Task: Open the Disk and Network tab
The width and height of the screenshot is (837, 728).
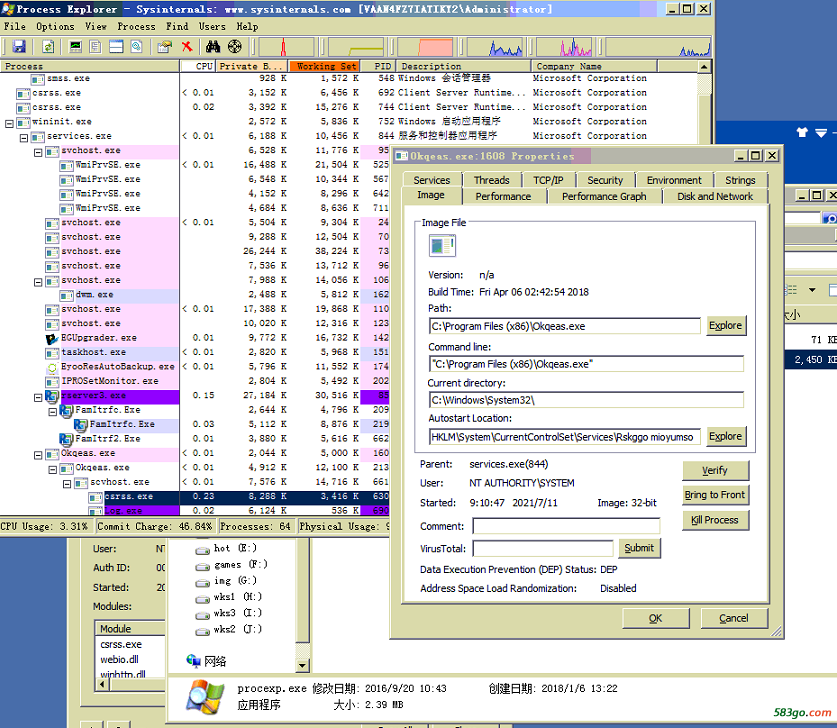Action: point(715,196)
